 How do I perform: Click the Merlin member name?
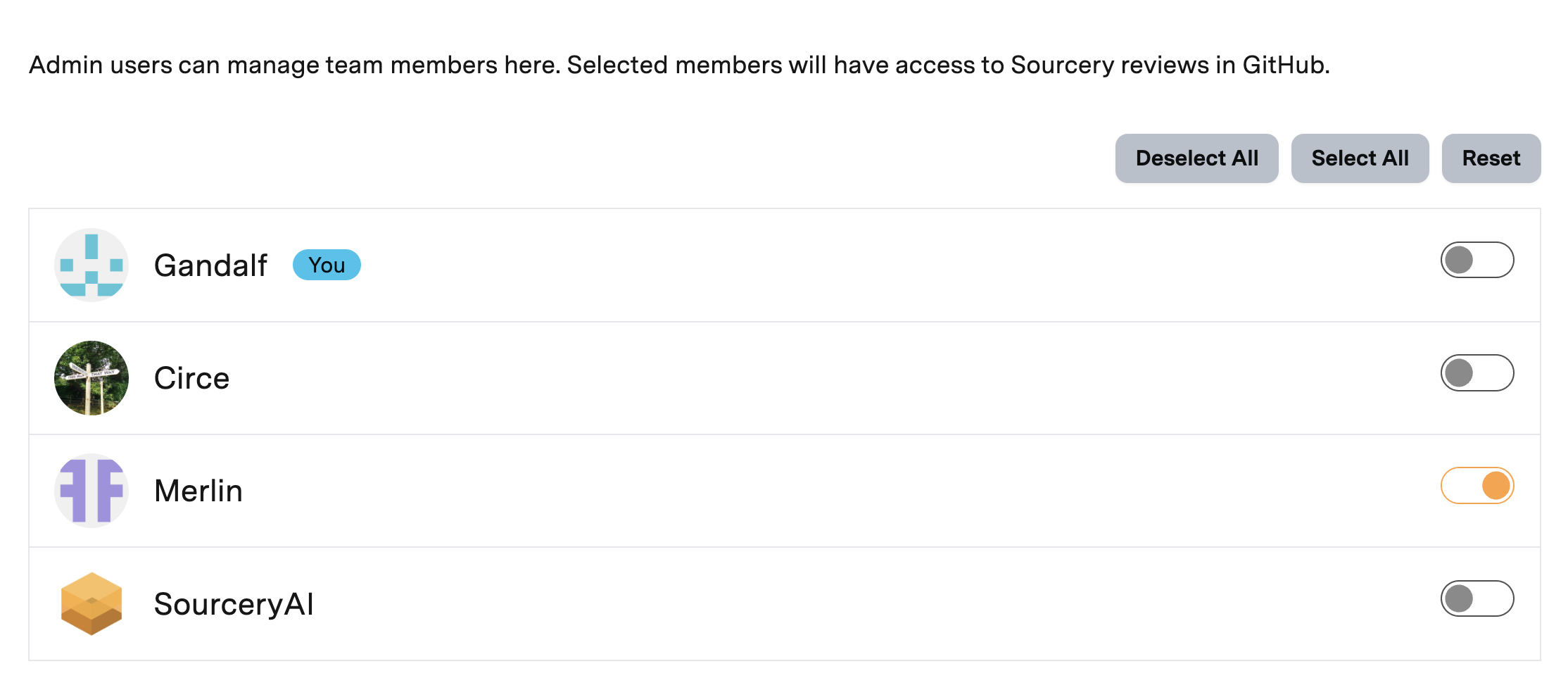198,491
